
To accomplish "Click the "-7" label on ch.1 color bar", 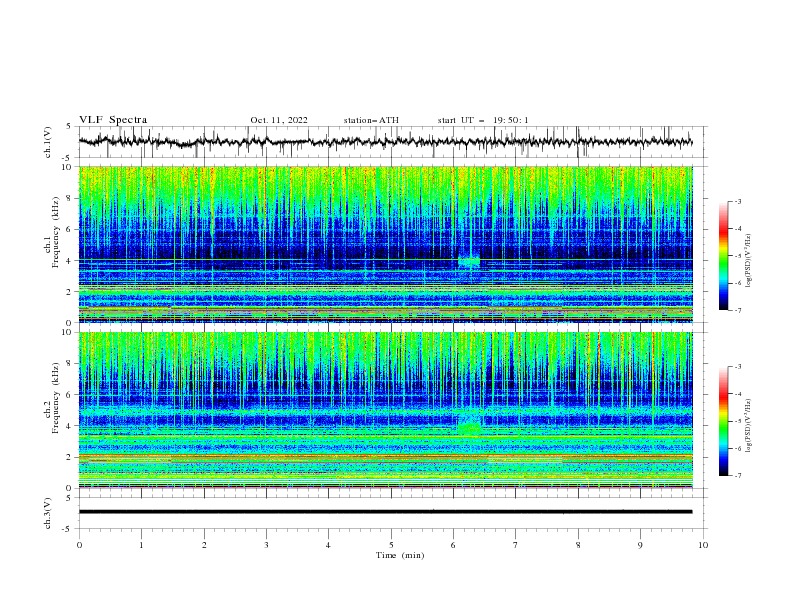I will coord(738,310).
